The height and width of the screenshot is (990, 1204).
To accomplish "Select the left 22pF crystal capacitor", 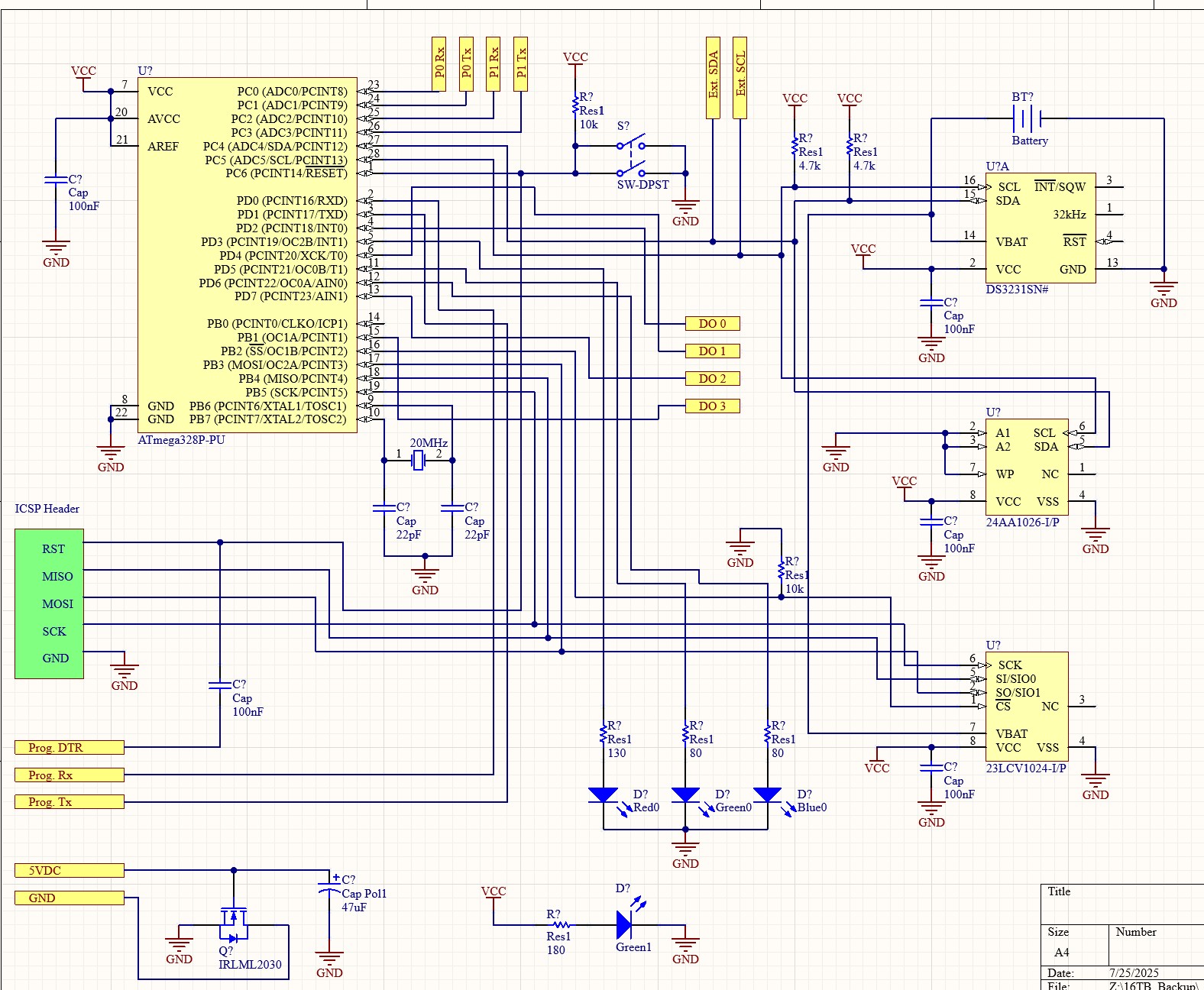I will 384,507.
